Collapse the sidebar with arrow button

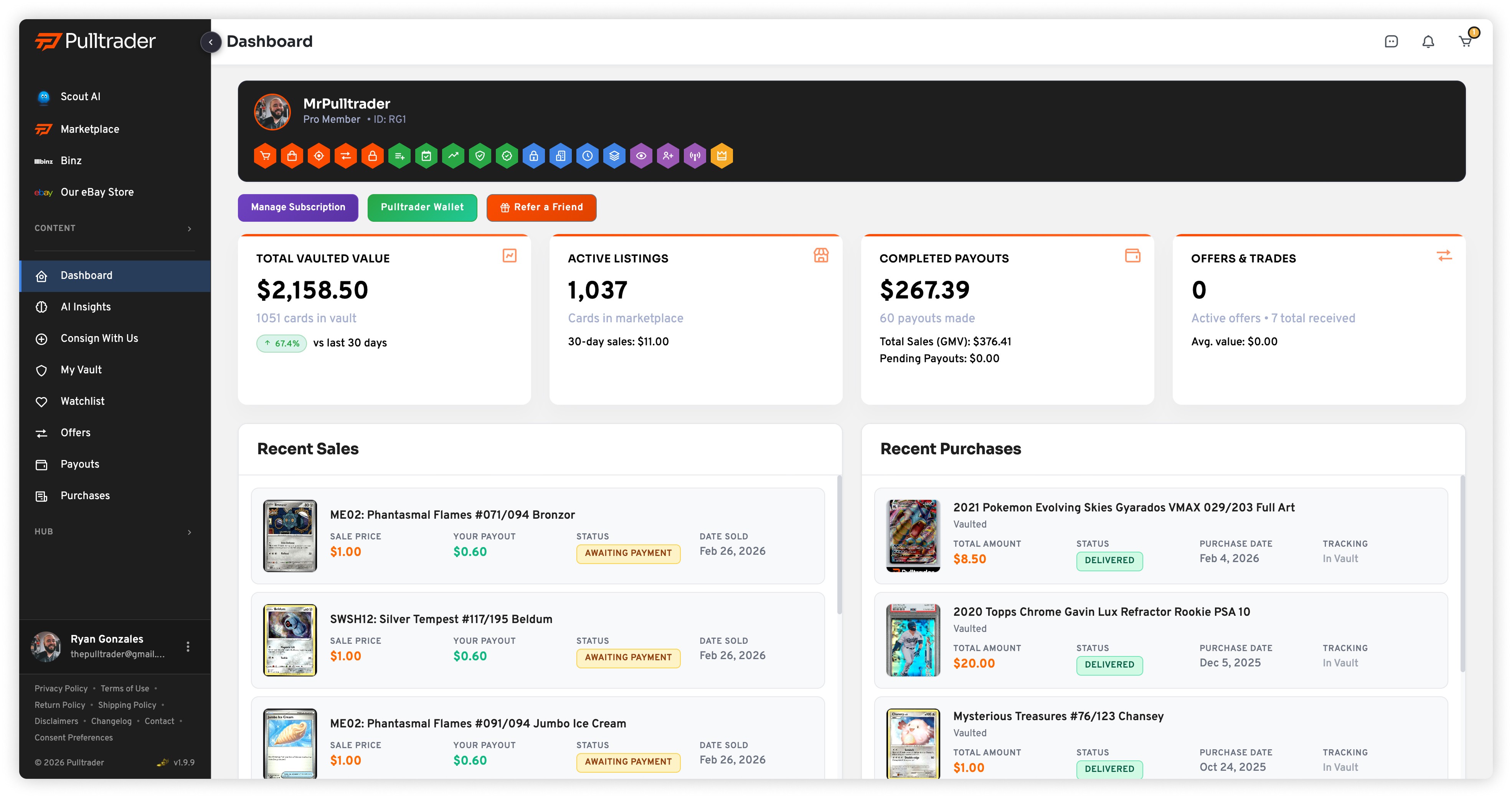(x=211, y=42)
